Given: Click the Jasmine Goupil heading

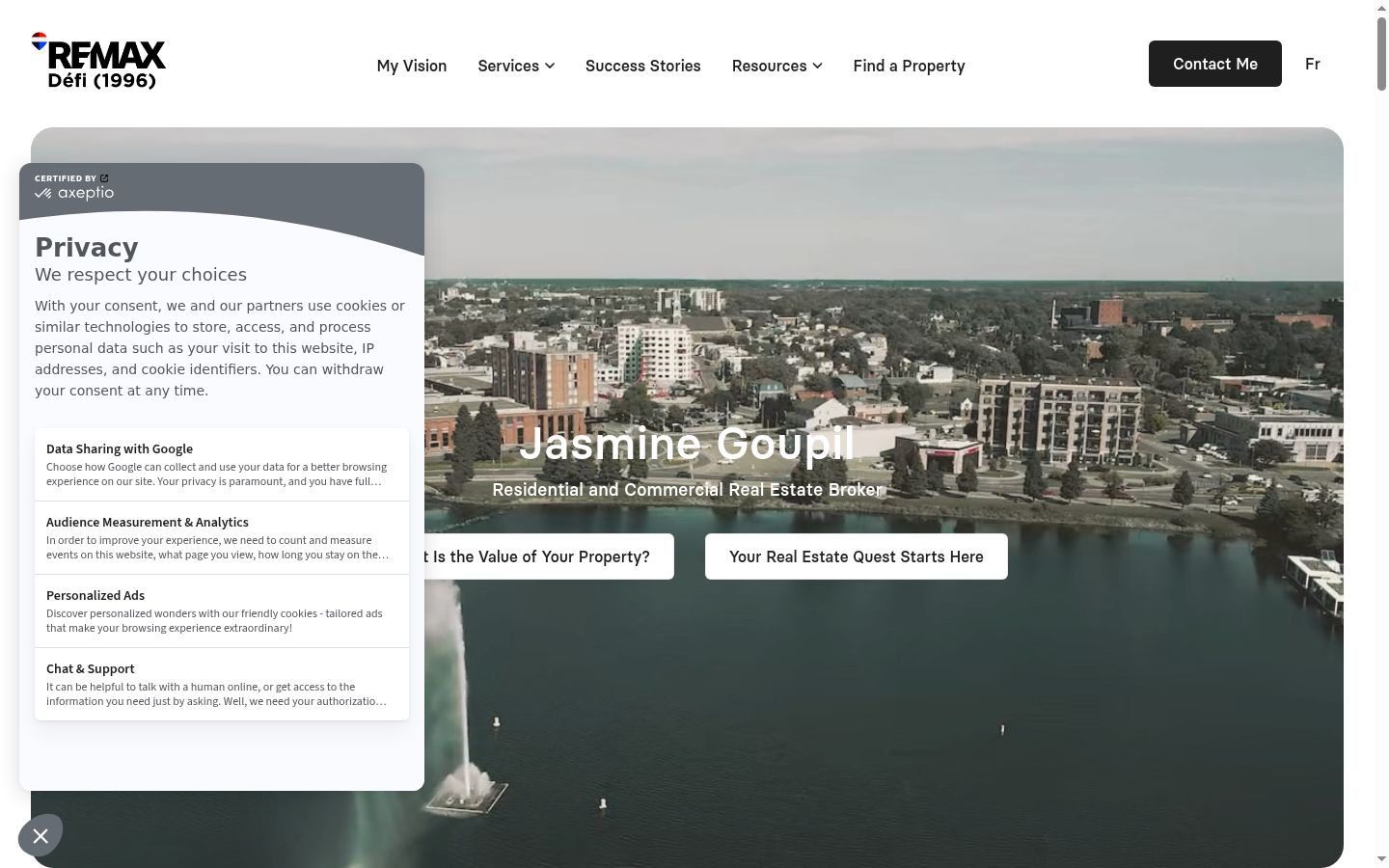Looking at the screenshot, I should [x=687, y=444].
